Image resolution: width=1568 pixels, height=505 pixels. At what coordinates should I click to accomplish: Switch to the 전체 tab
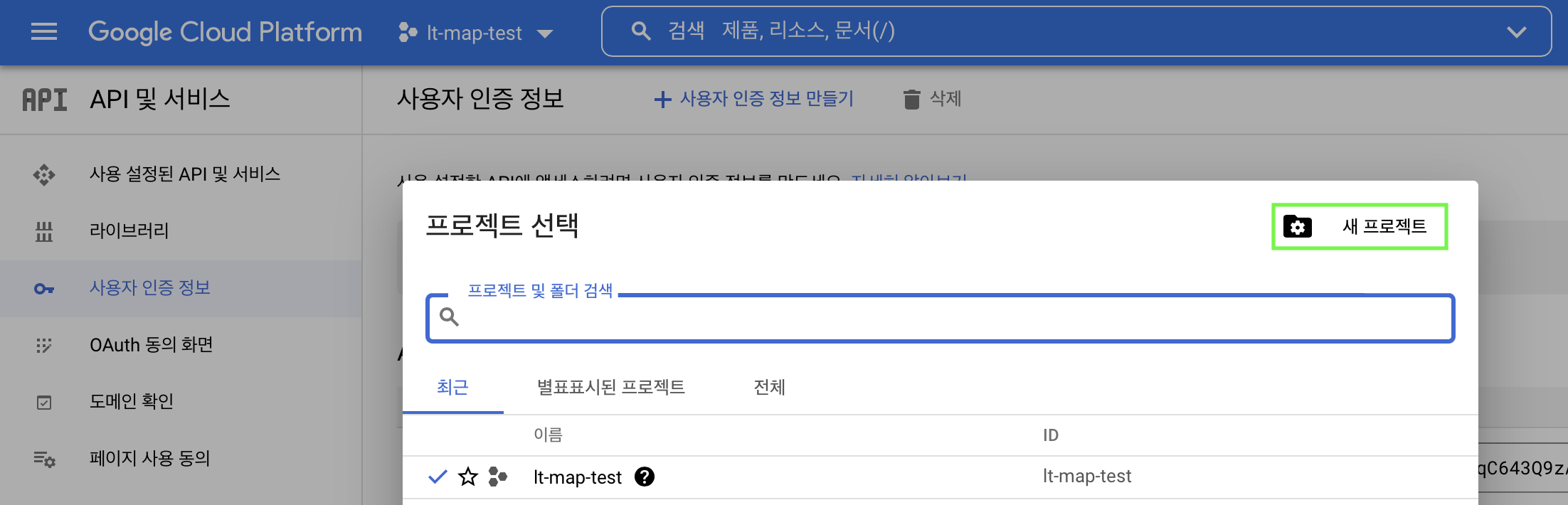click(770, 388)
